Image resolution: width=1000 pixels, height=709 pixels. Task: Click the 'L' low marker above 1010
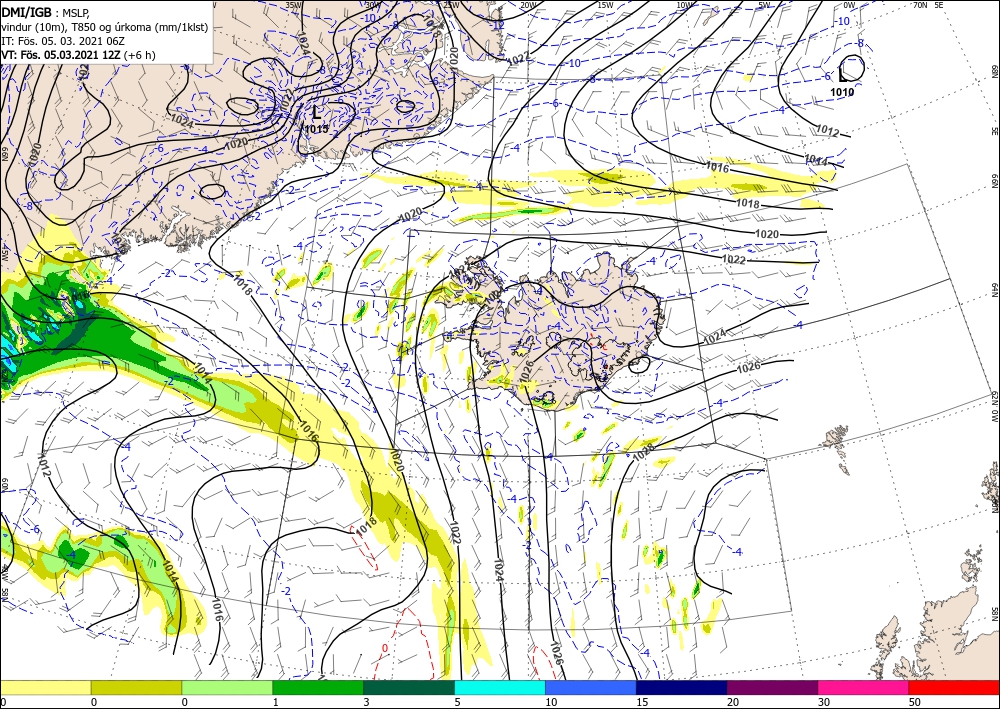843,75
